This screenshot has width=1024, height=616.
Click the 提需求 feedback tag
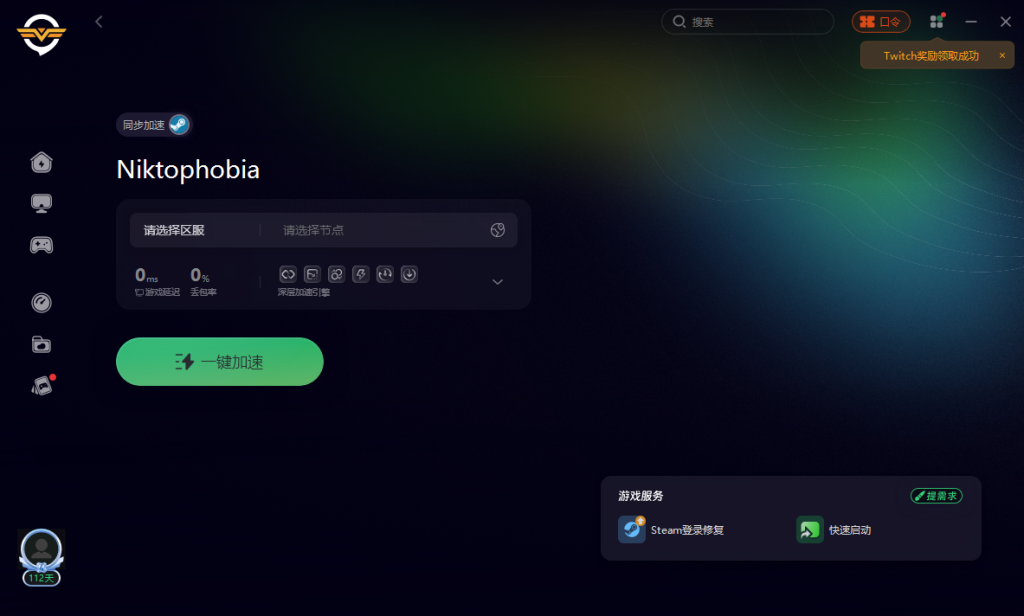click(936, 496)
